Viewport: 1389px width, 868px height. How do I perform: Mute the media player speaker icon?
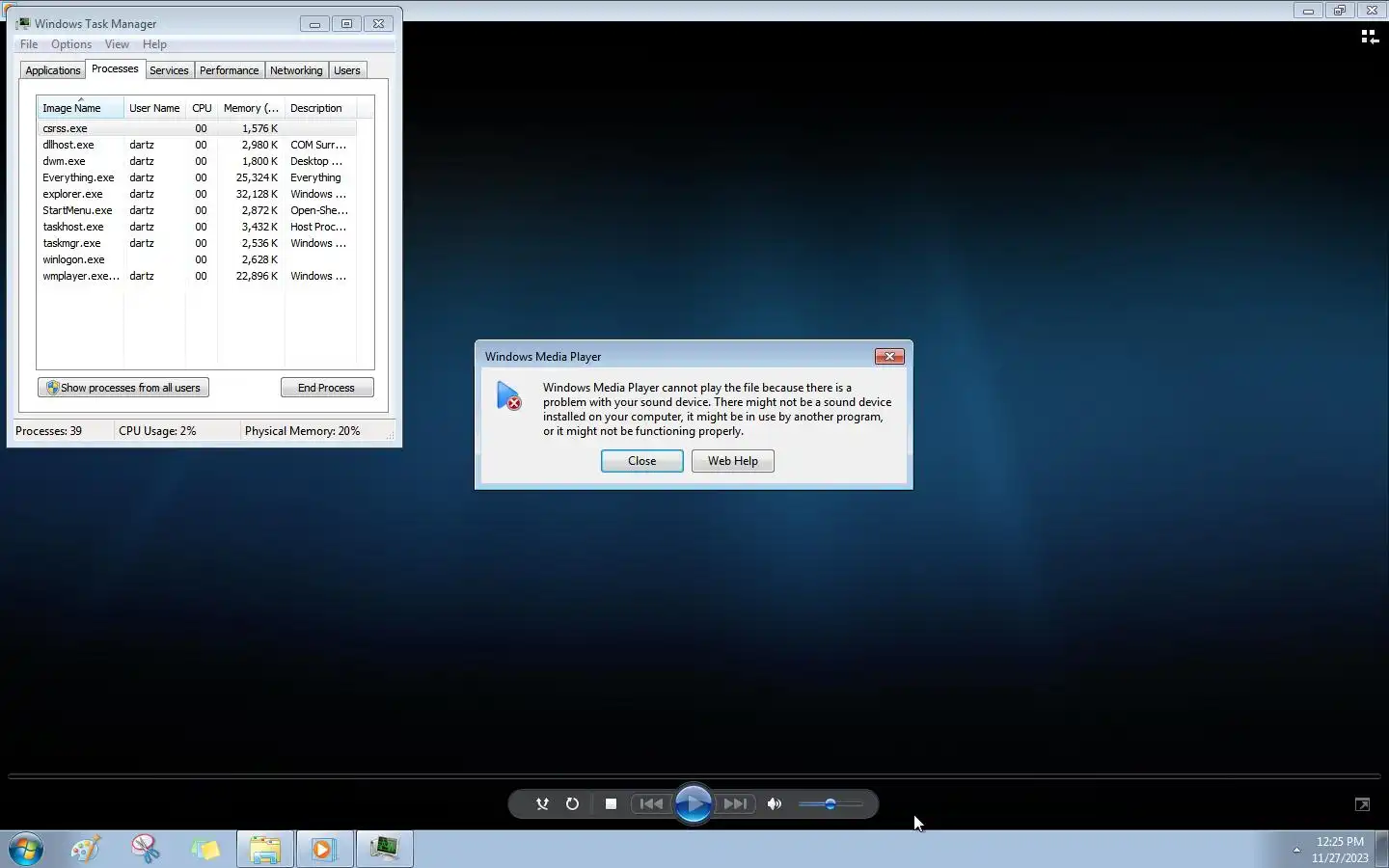774,803
